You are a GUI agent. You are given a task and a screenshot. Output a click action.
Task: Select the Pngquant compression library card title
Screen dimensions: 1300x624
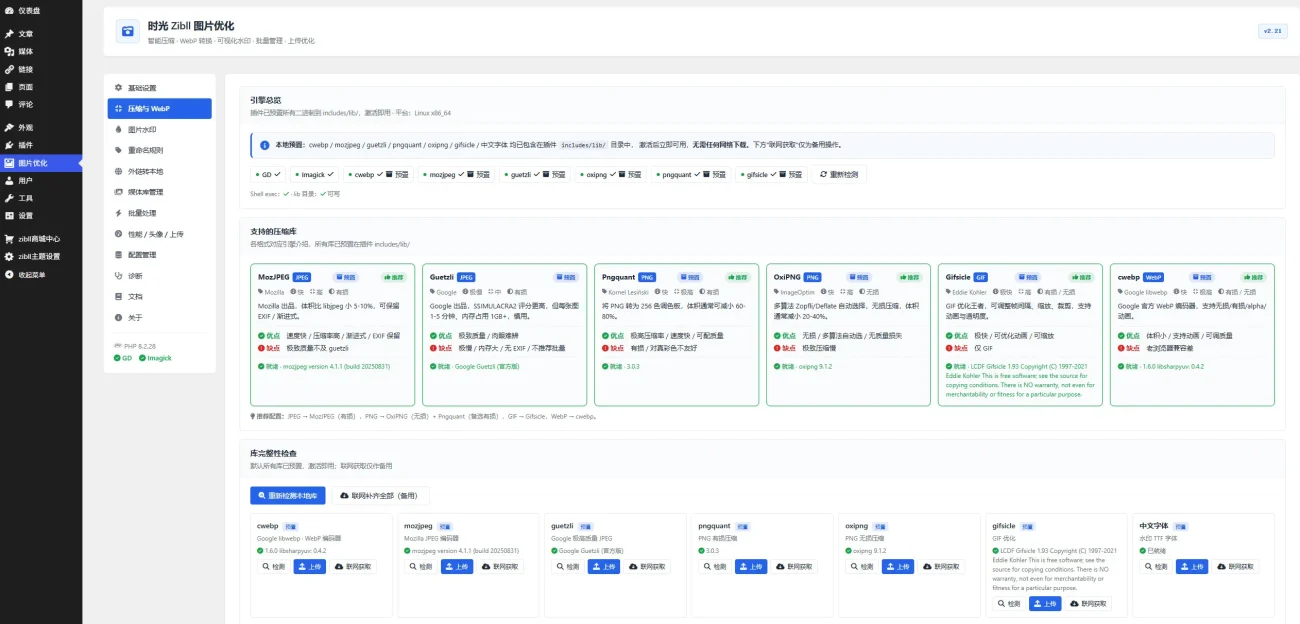pos(618,277)
